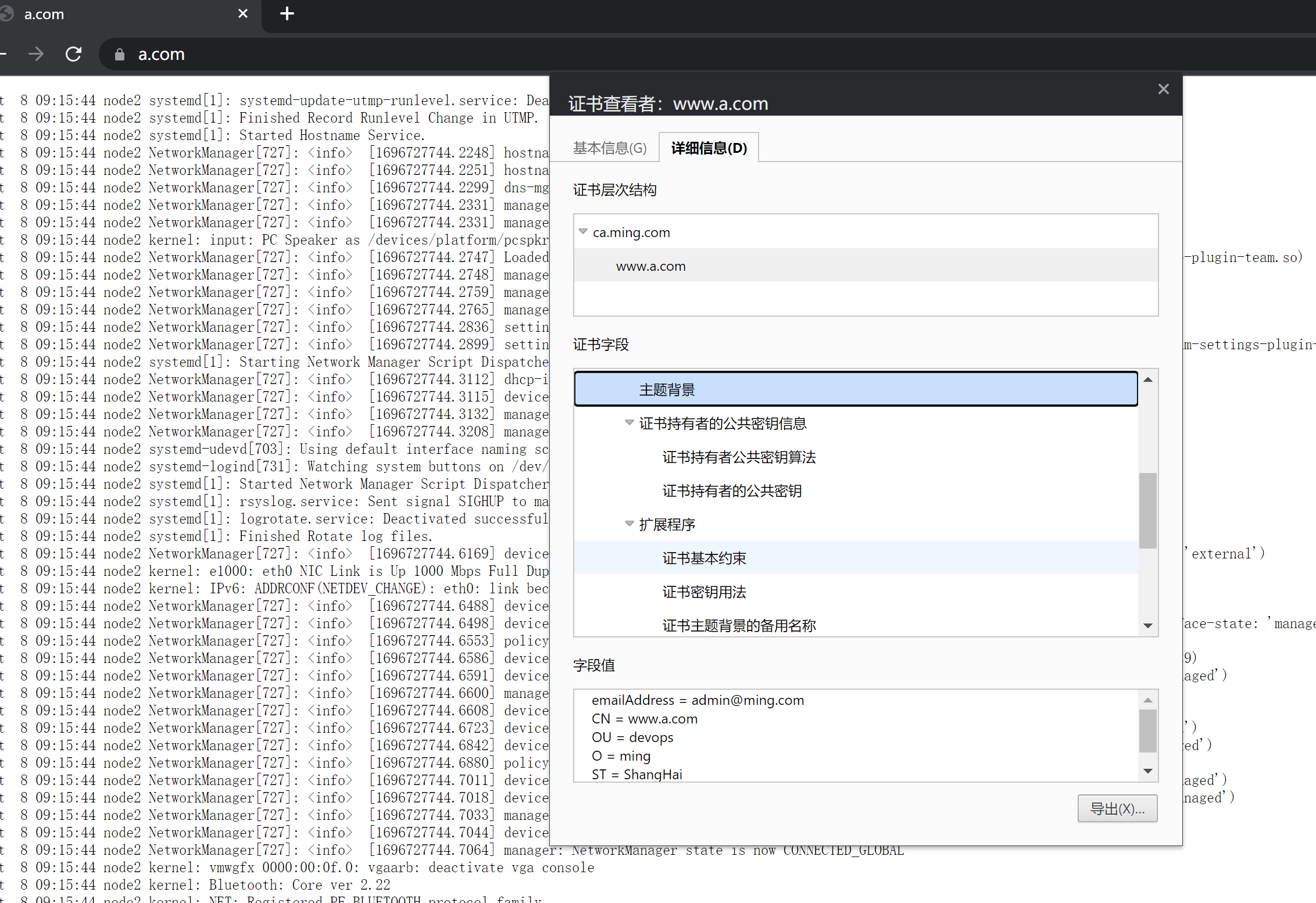
Task: Close the a.com browser tab
Action: click(x=243, y=13)
